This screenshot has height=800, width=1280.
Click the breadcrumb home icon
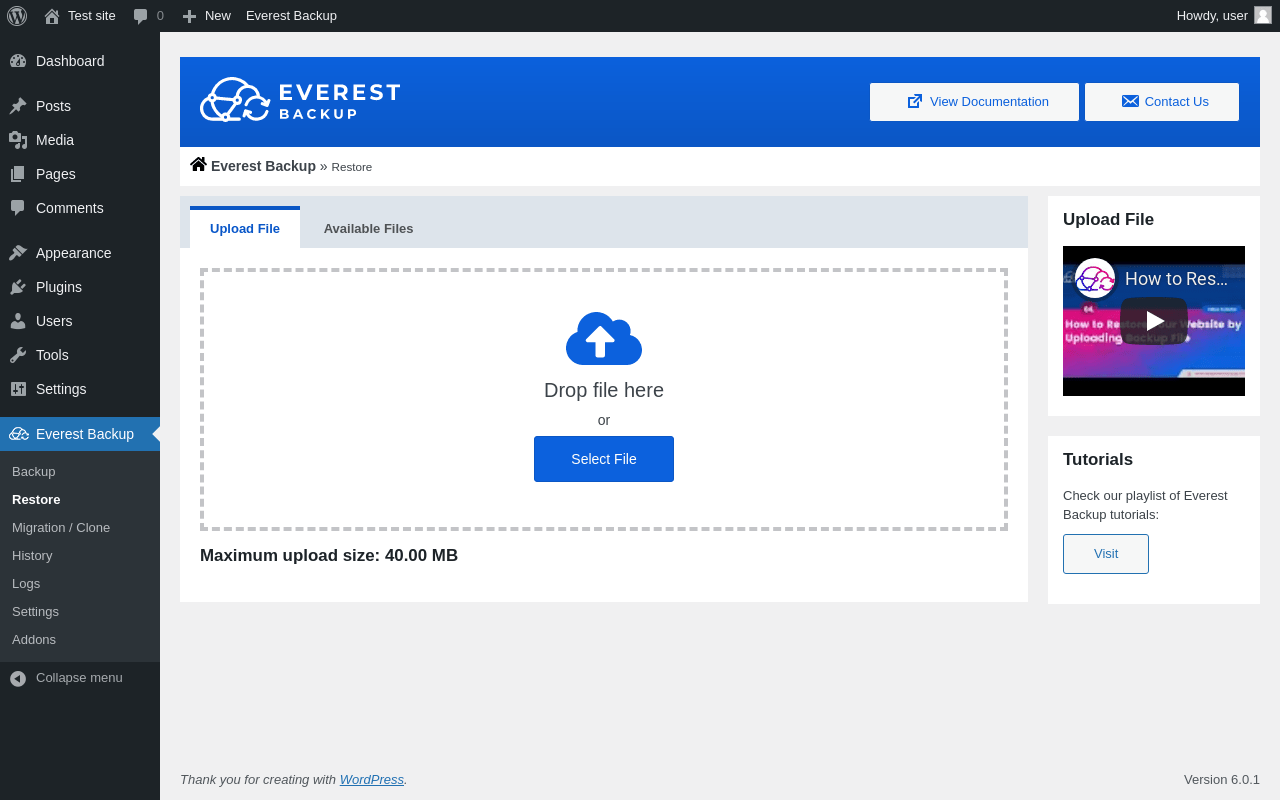pos(198,164)
